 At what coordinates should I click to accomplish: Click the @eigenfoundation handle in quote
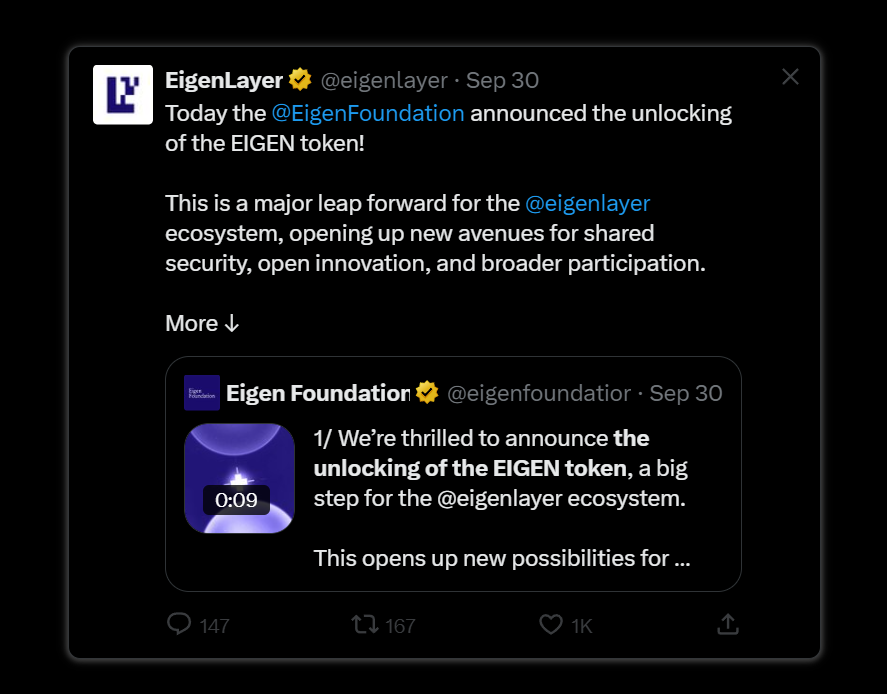coord(538,393)
